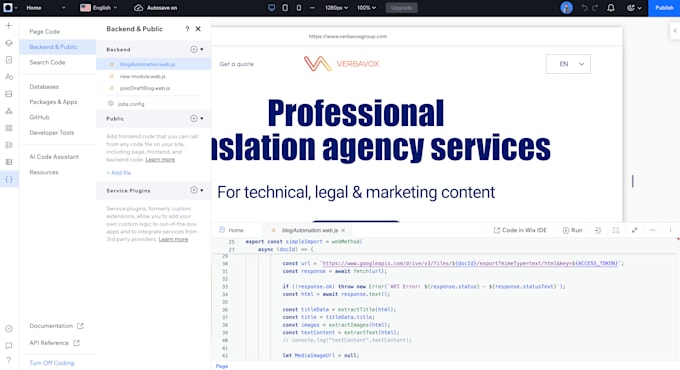Image resolution: width=680 pixels, height=370 pixels.
Task: Click the Undo arrow
Action: [x=585, y=8]
